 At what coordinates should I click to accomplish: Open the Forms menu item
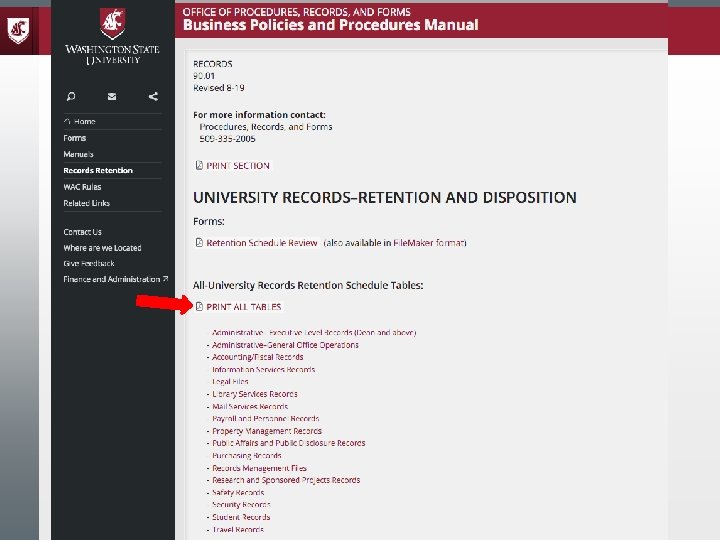point(75,138)
